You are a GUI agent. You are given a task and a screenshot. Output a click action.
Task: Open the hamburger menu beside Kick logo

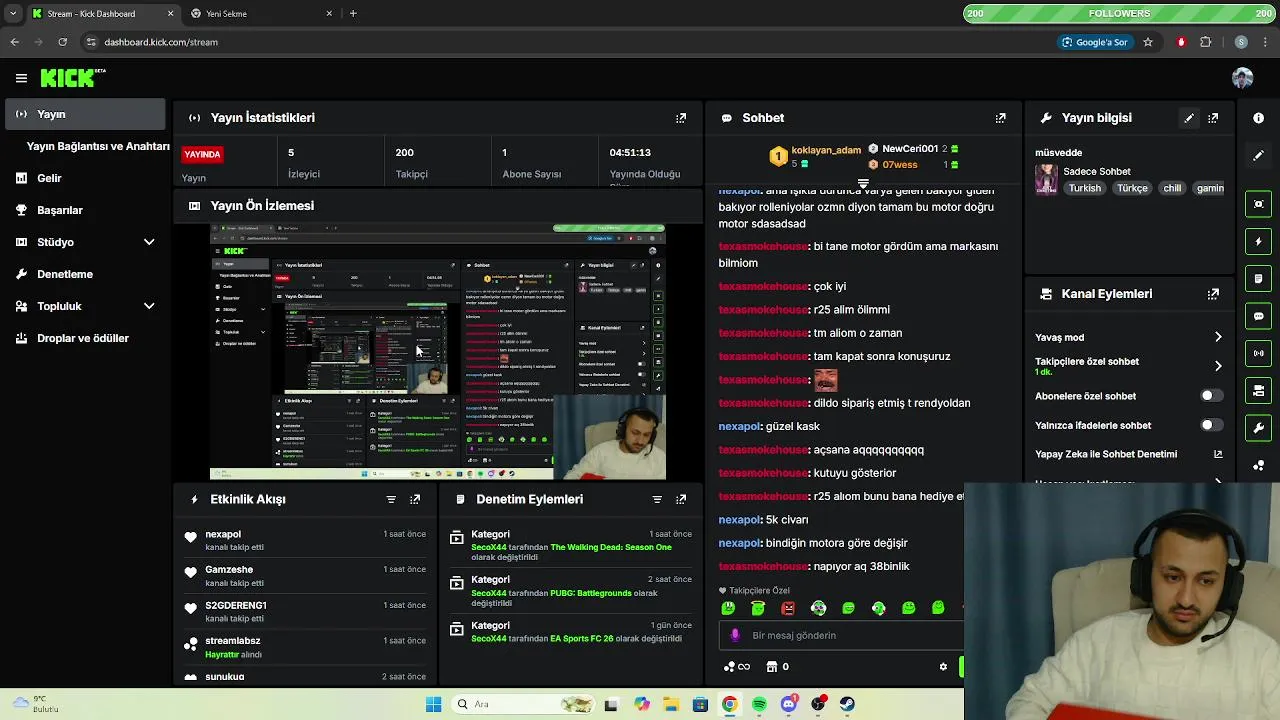point(21,78)
